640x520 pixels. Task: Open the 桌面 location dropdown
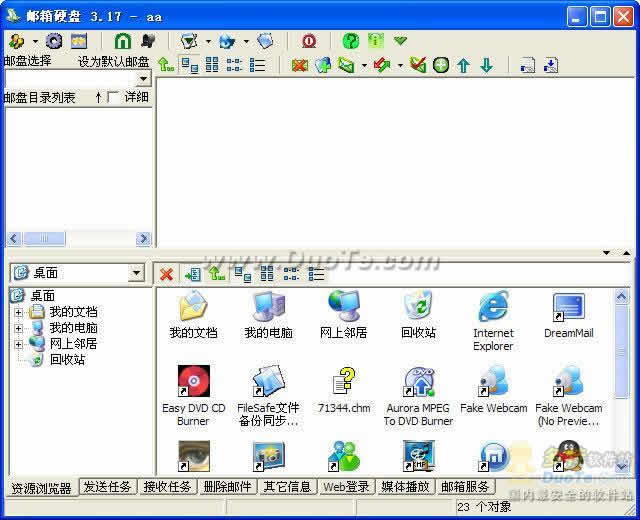click(x=136, y=273)
